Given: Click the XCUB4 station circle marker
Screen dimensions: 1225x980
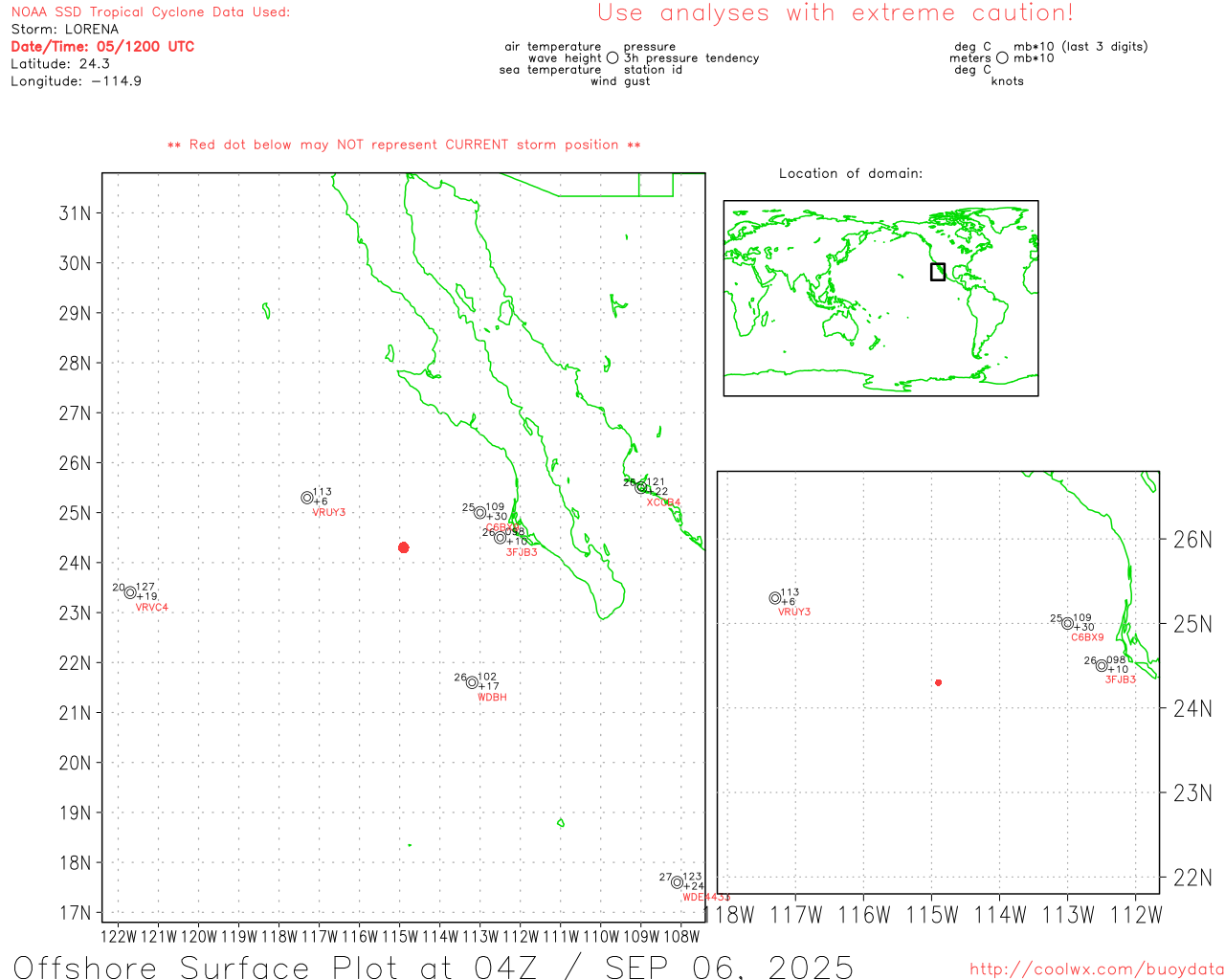Looking at the screenshot, I should coord(641,487).
